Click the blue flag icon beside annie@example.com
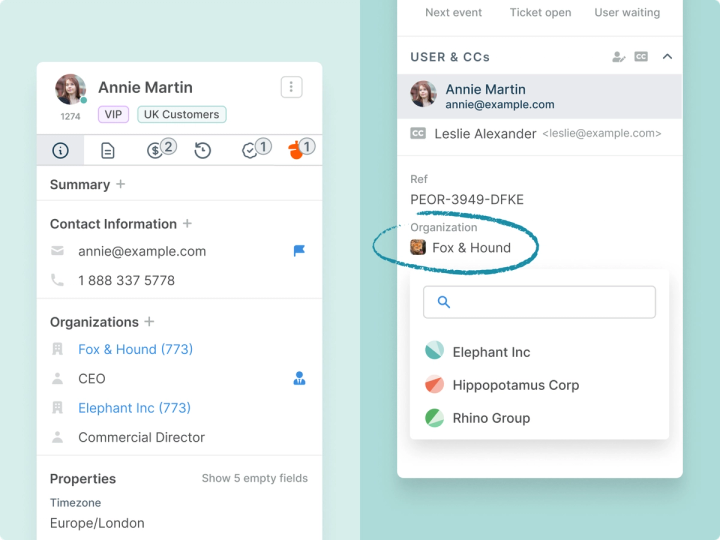 pyautogui.click(x=299, y=251)
